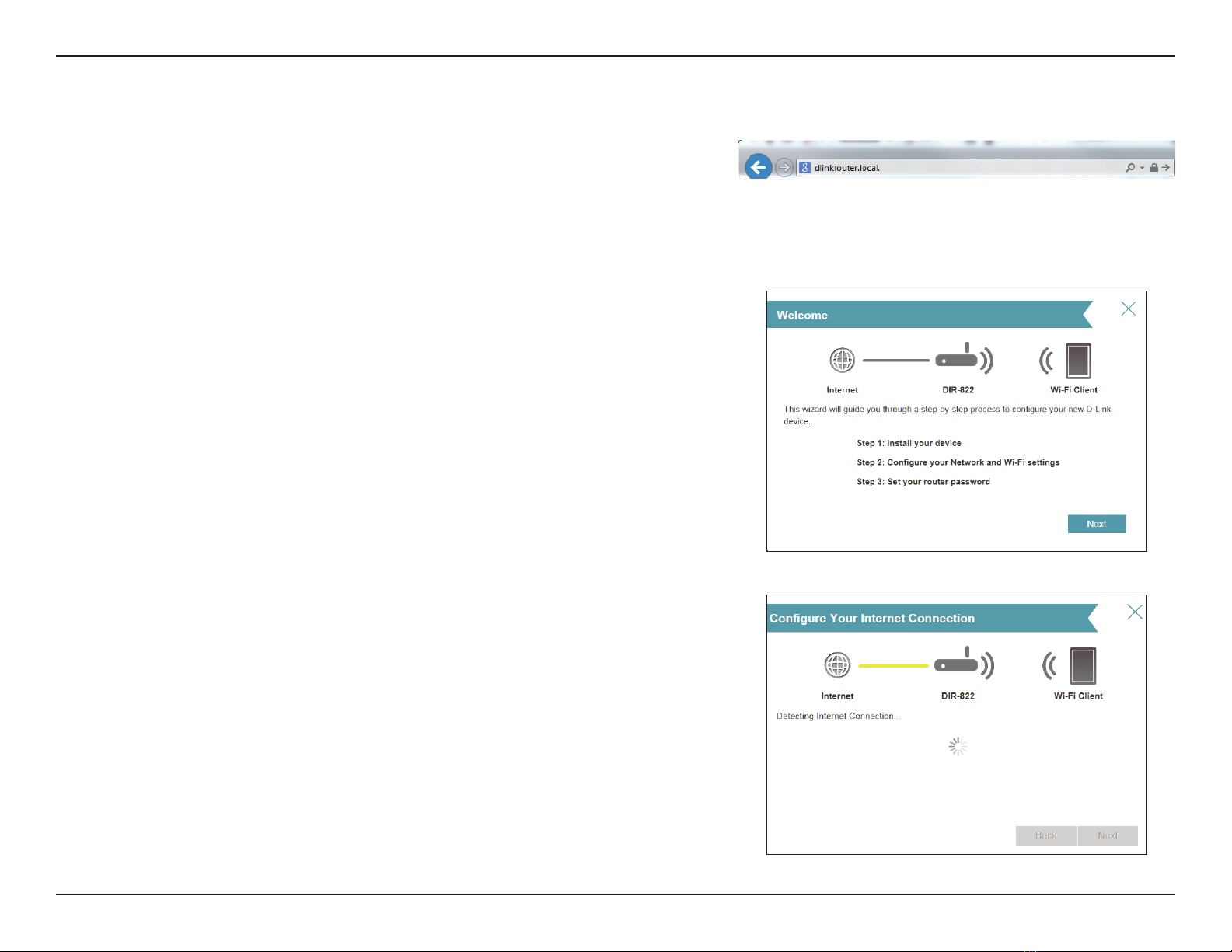Click Next in the Welcome dialog

coord(1097,524)
